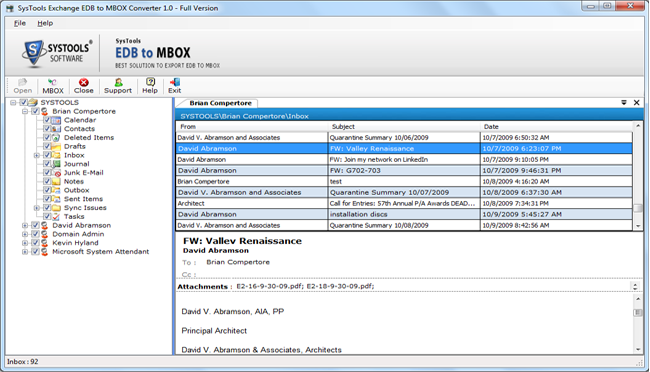The width and height of the screenshot is (650, 372).
Task: Select the Deleted Items folder icon
Action: (56, 138)
